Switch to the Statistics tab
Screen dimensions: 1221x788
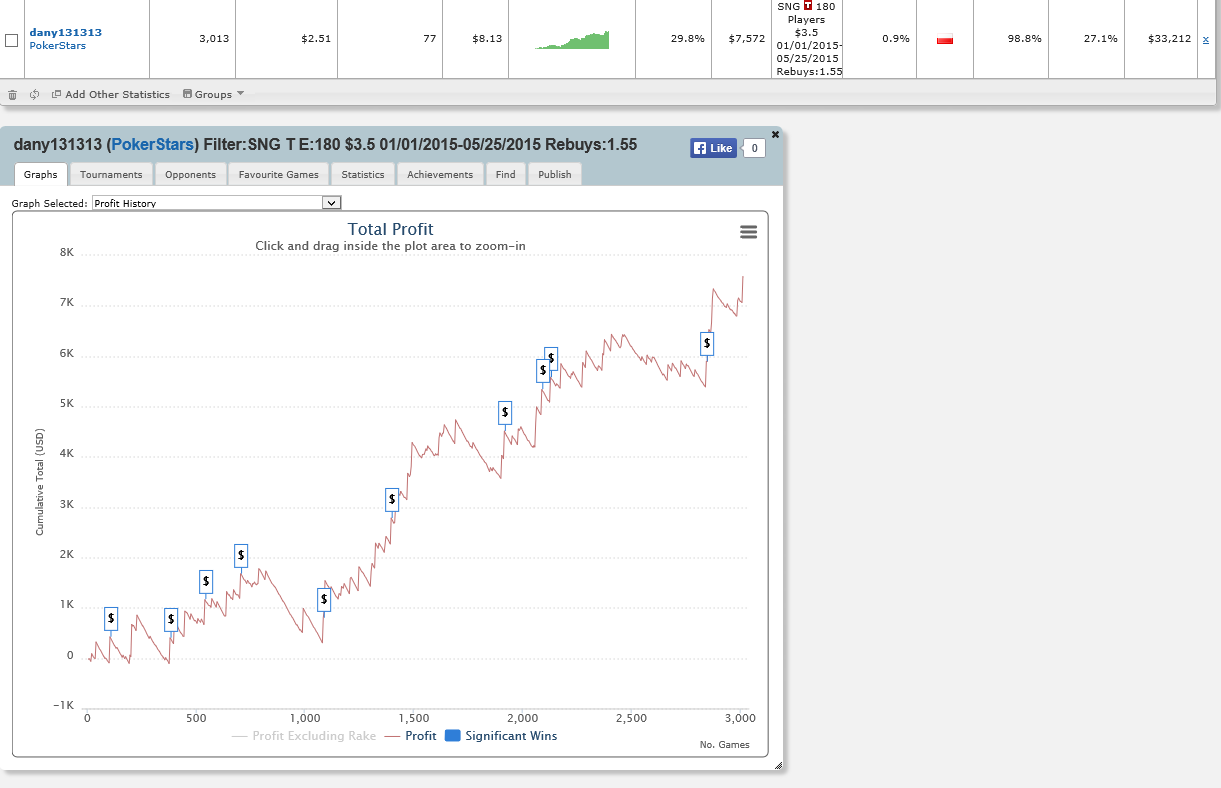pyautogui.click(x=363, y=174)
